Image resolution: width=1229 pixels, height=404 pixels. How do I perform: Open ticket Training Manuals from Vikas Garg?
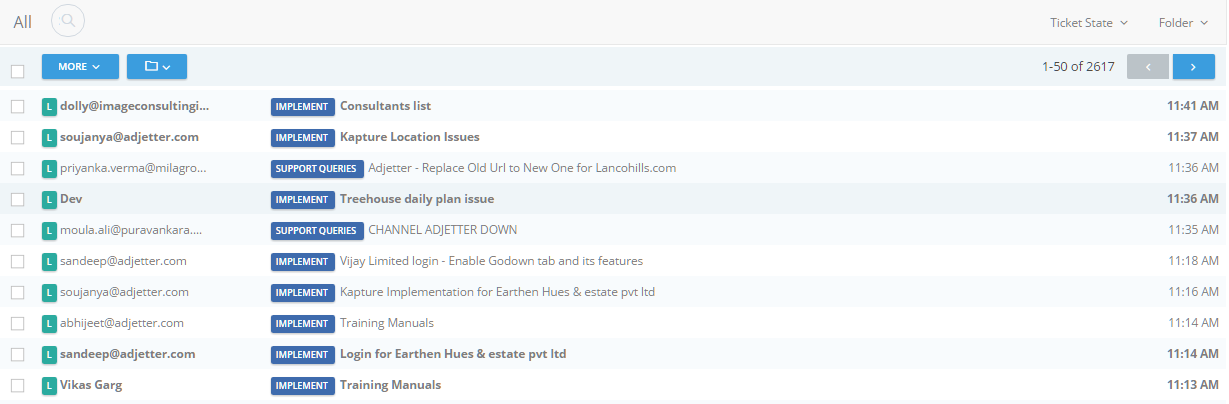(390, 385)
